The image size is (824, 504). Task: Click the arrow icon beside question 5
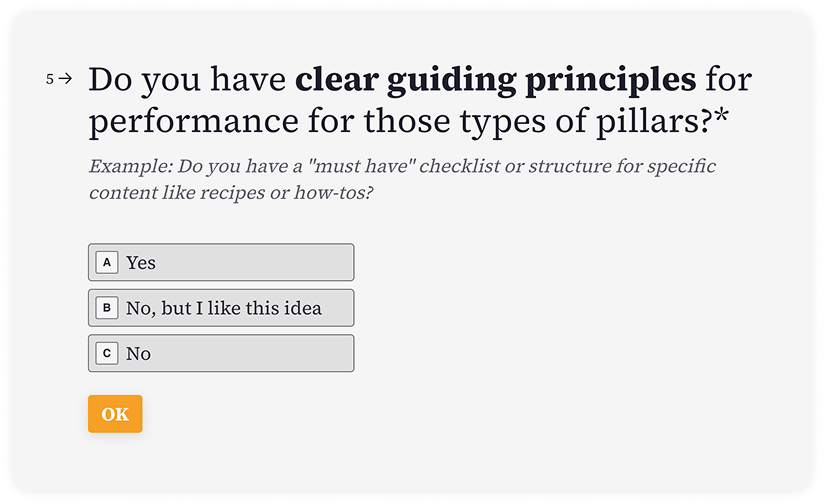pyautogui.click(x=67, y=79)
